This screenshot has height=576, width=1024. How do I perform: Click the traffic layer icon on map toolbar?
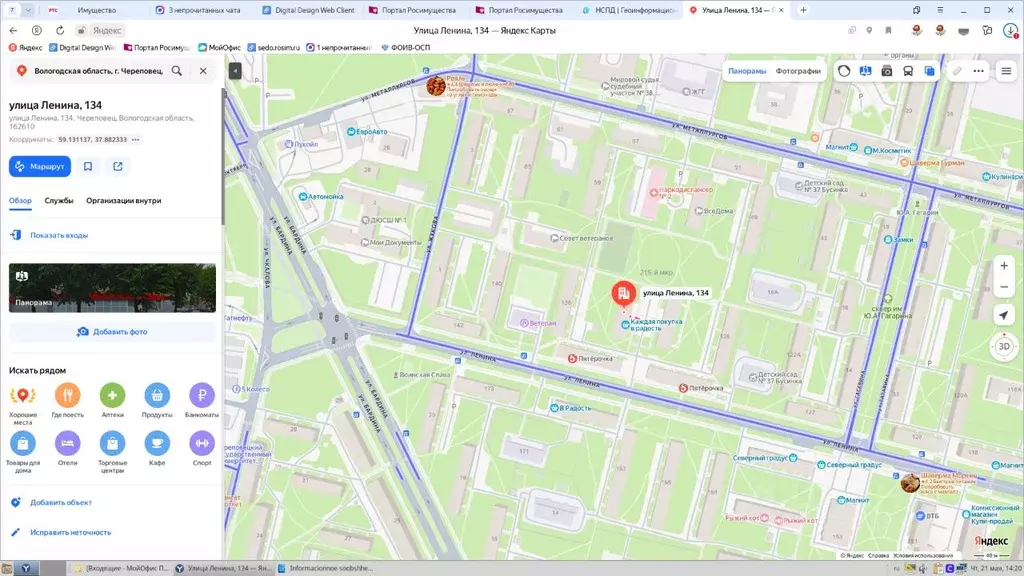(x=844, y=71)
